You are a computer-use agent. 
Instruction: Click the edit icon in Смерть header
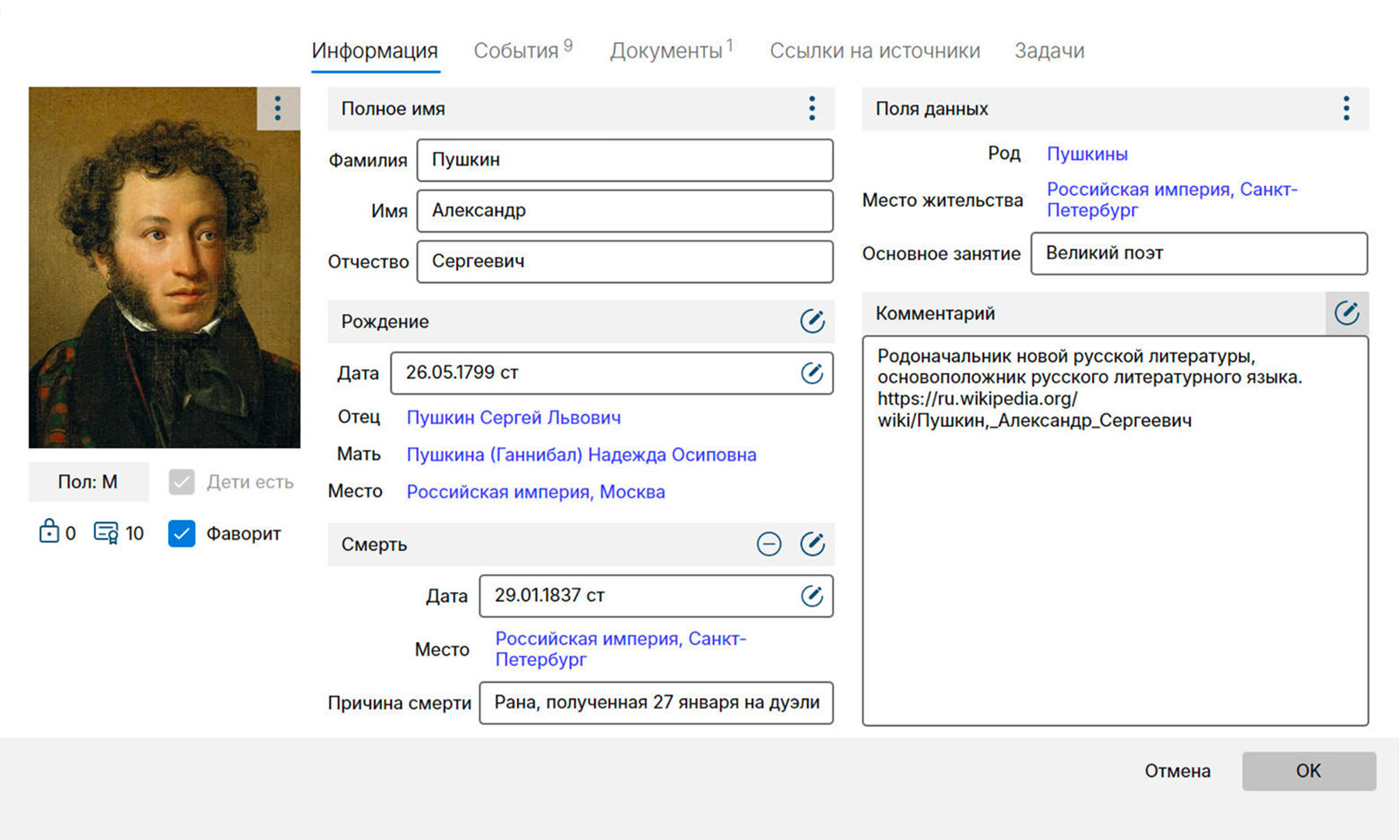[811, 544]
